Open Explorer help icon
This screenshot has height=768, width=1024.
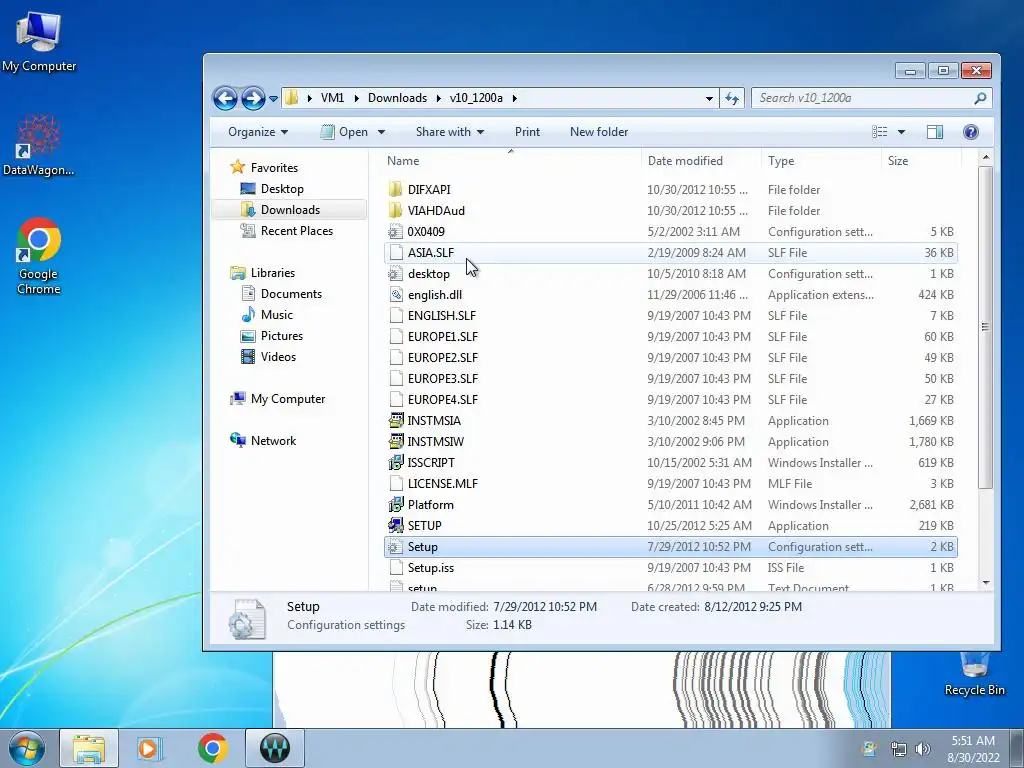coord(970,132)
